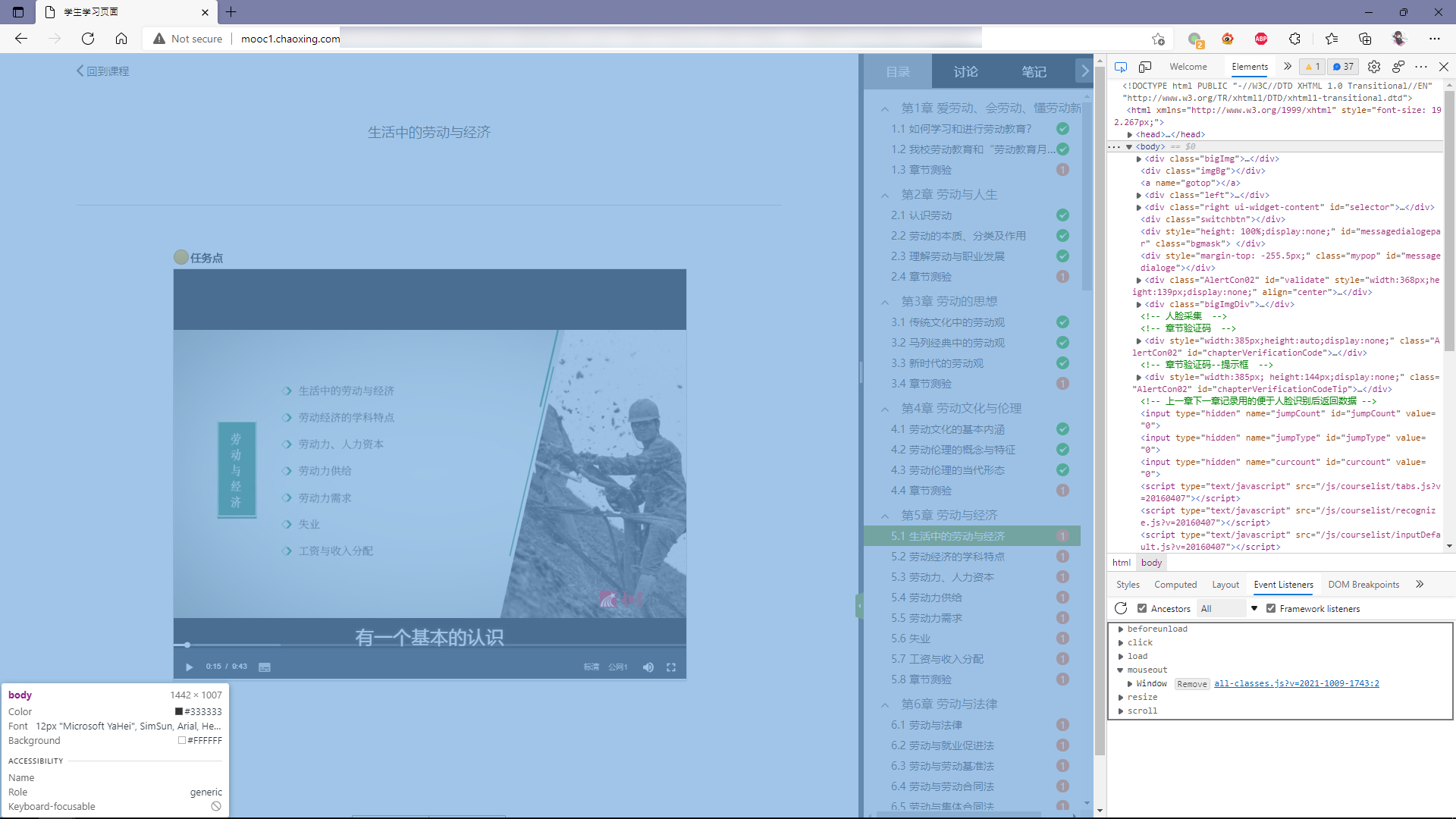Open DevTools settings gear

pyautogui.click(x=1373, y=67)
